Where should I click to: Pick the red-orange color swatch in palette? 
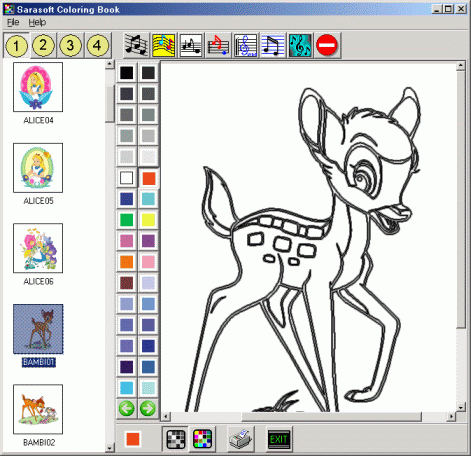148,178
